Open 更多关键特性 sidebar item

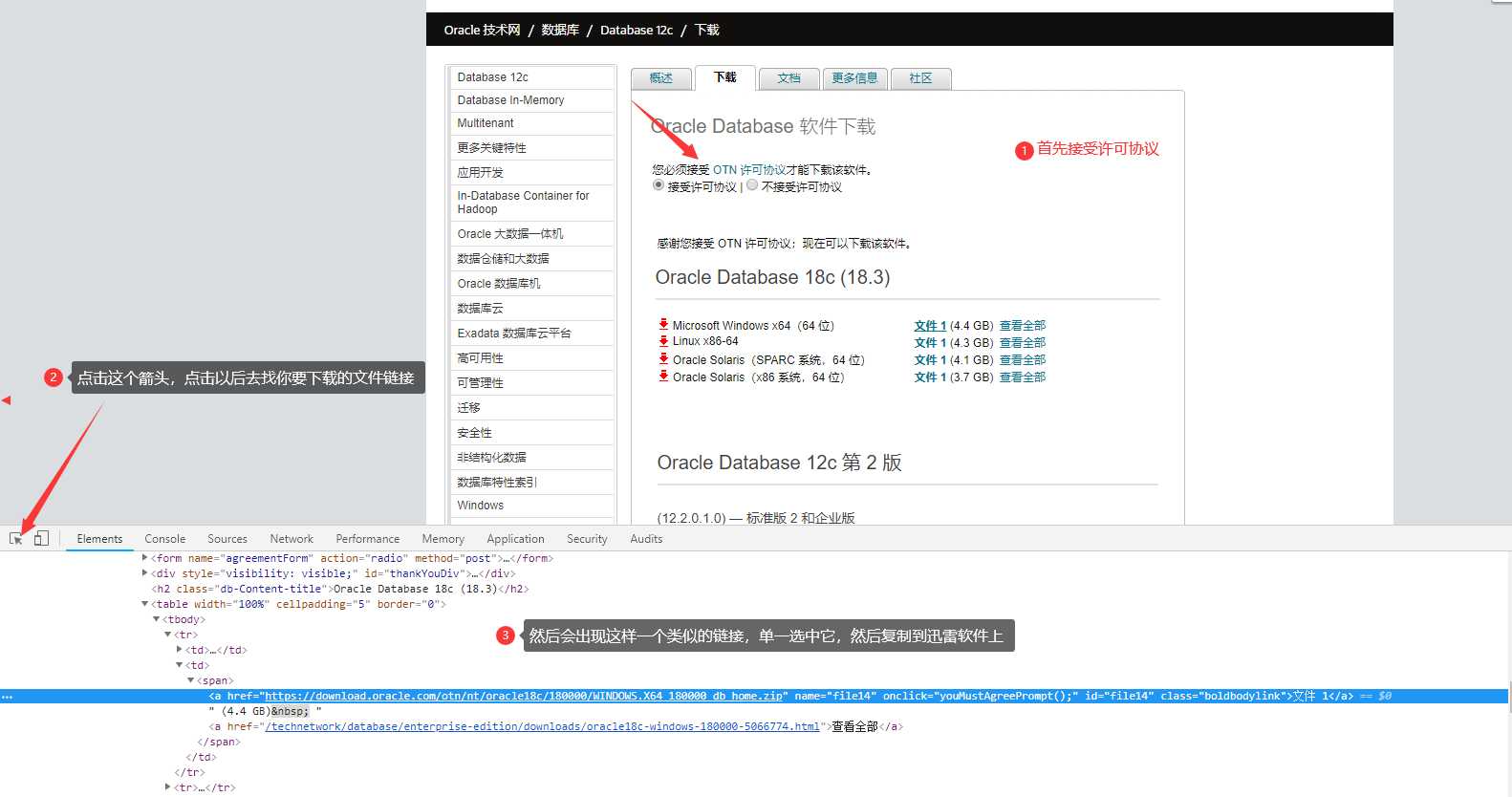point(532,148)
